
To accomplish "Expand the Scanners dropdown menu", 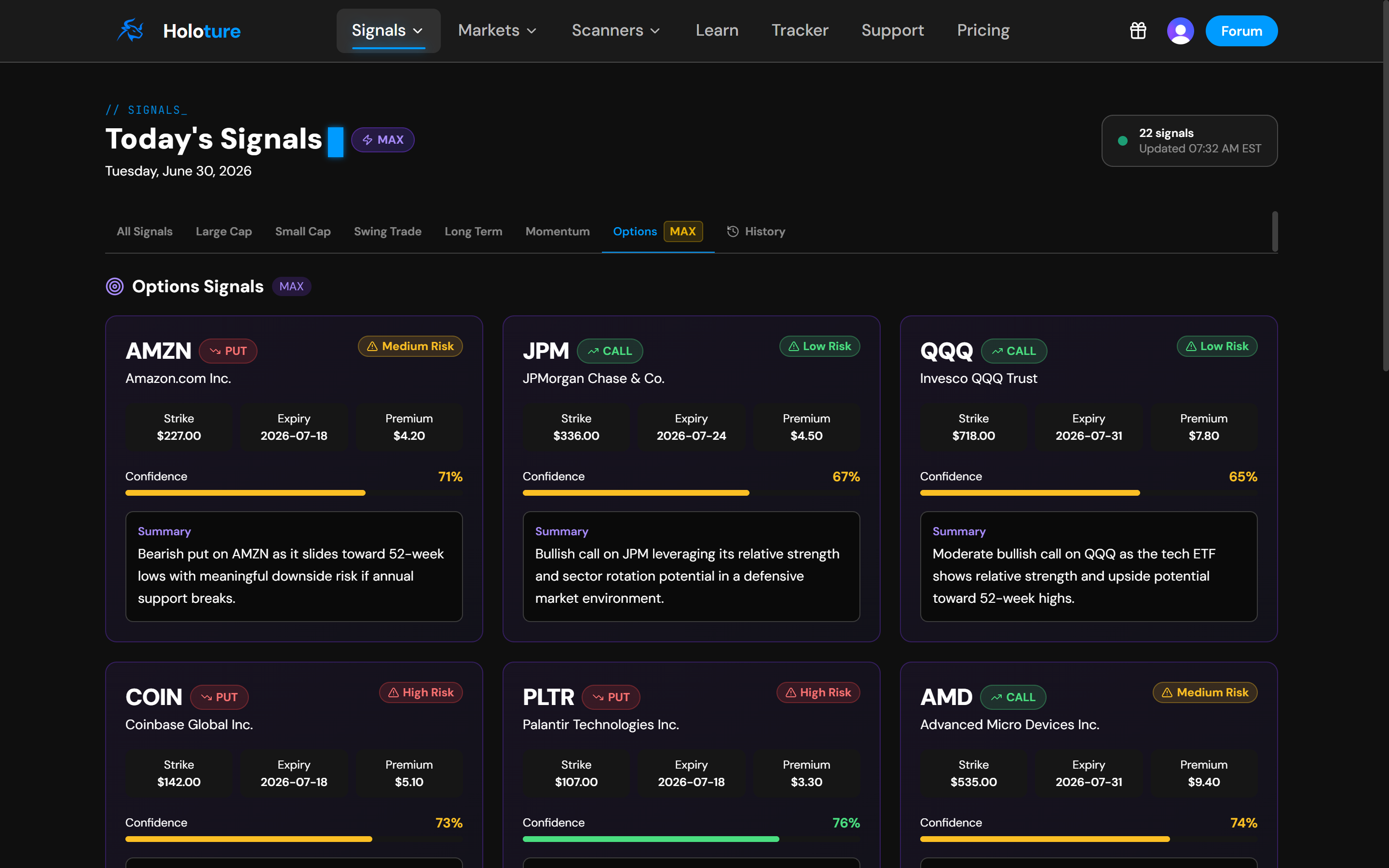I will click(616, 30).
